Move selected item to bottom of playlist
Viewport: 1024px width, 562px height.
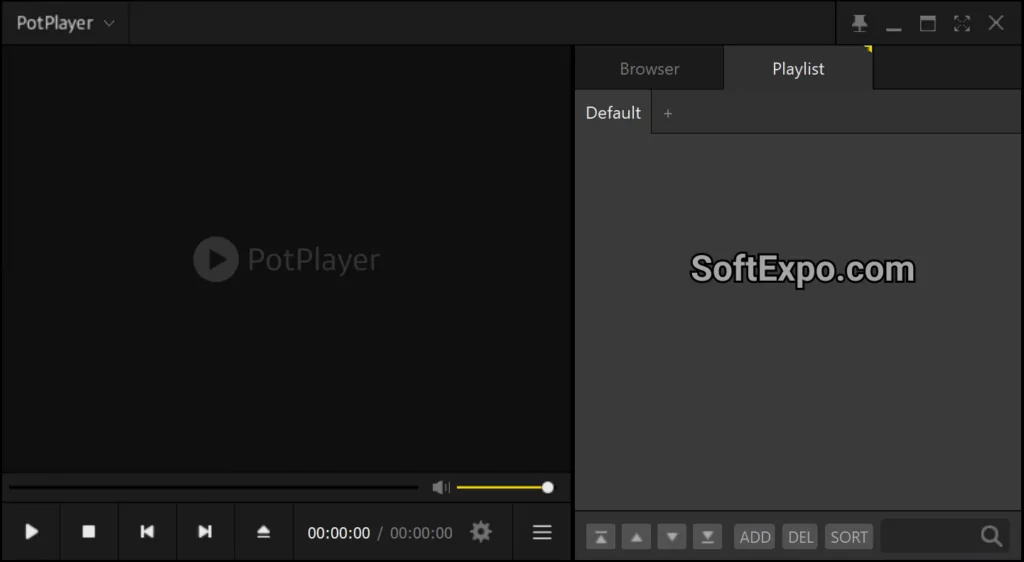tap(707, 537)
